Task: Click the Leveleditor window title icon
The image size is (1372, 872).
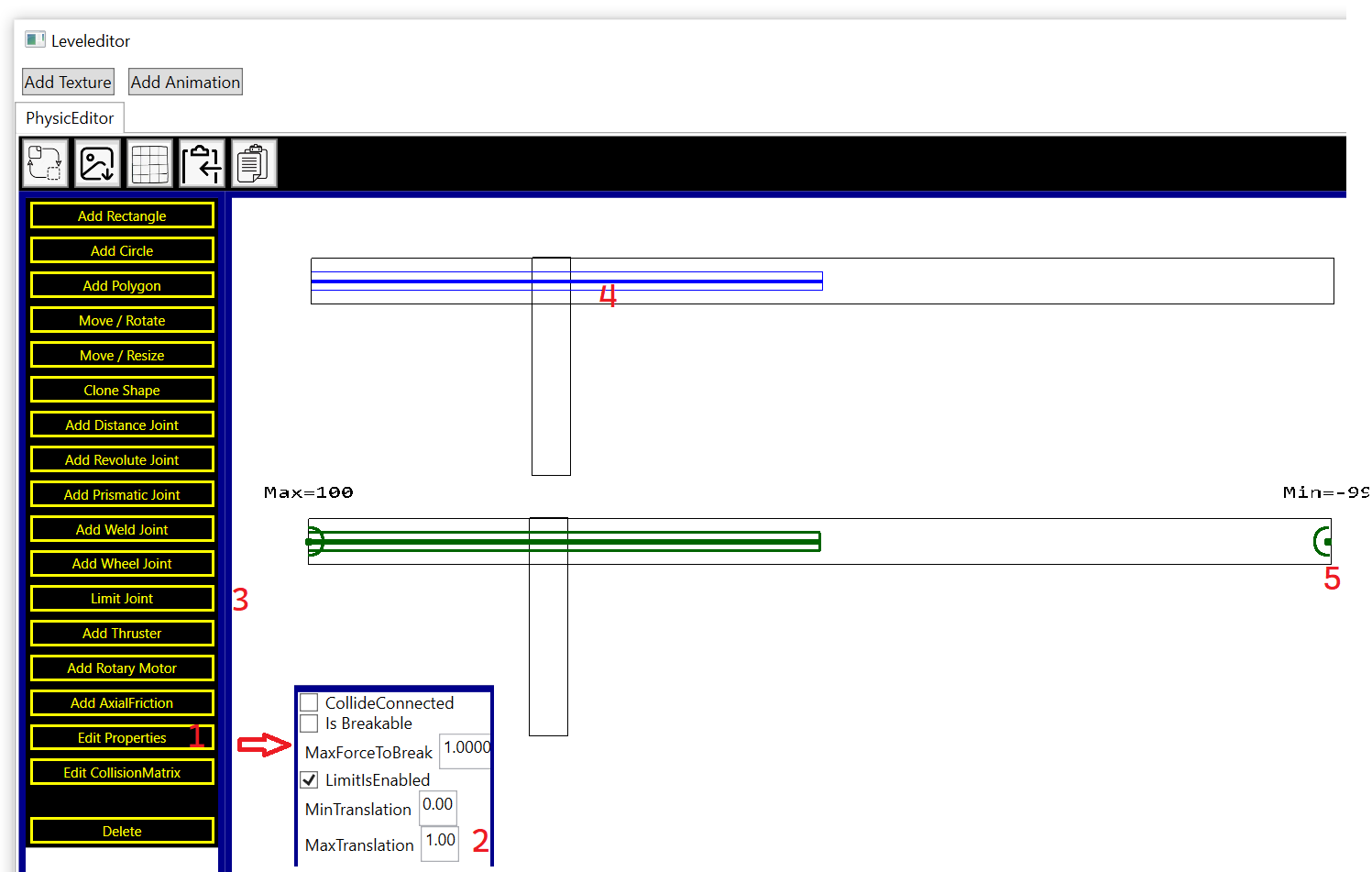Action: click(36, 39)
